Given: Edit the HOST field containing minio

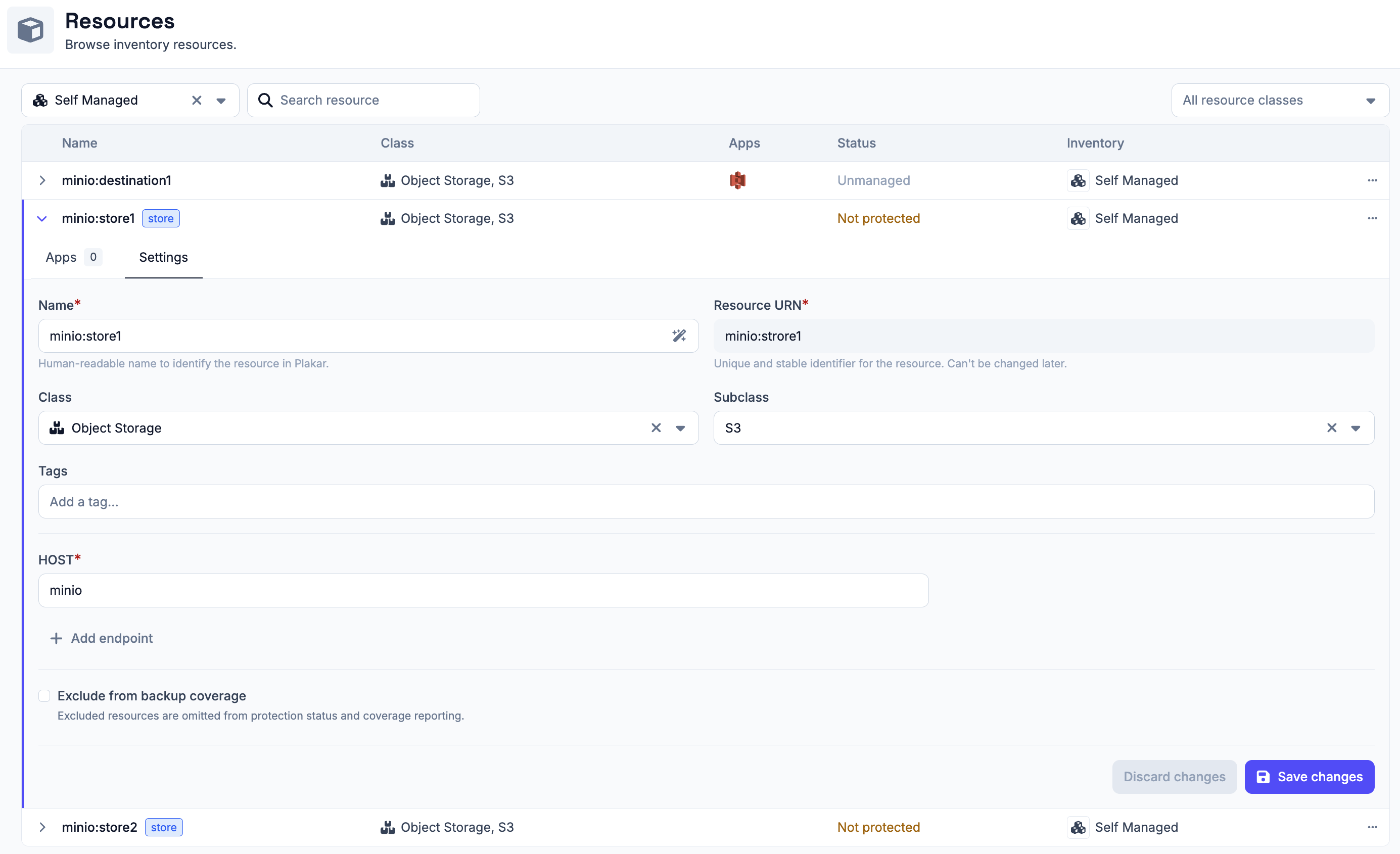Looking at the screenshot, I should pos(484,590).
